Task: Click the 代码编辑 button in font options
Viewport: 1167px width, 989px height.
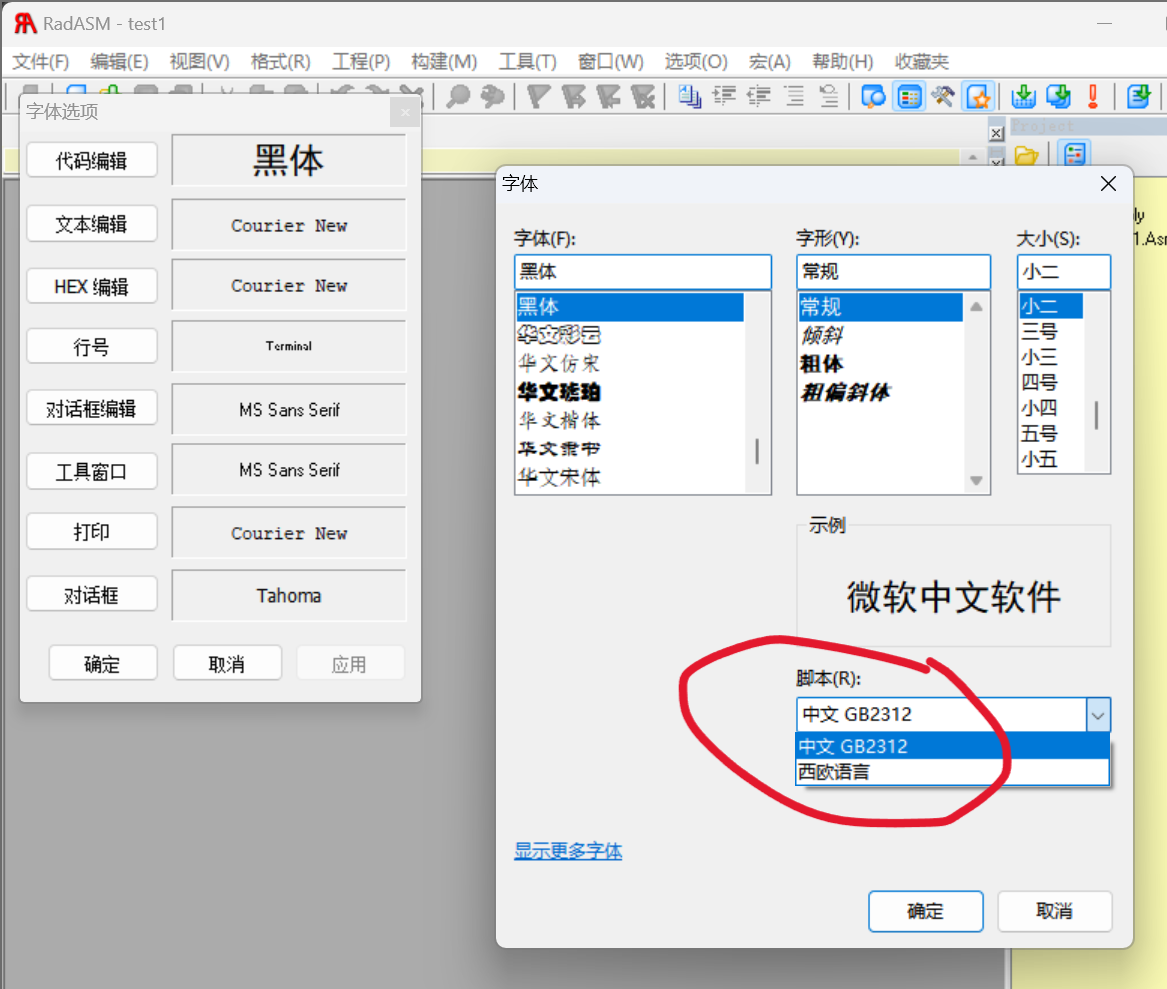Action: [91, 161]
